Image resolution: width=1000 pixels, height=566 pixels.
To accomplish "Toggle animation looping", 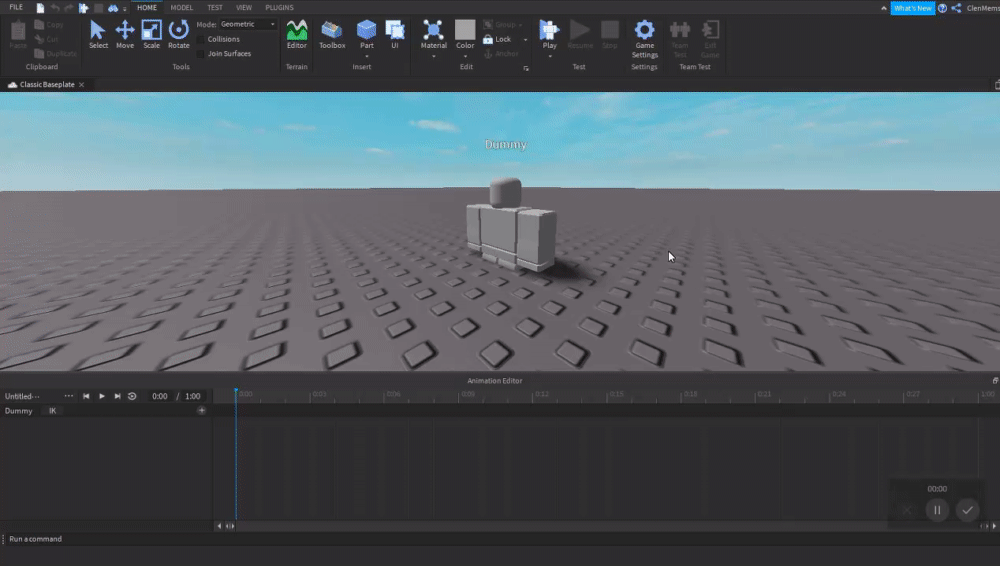I will click(132, 396).
